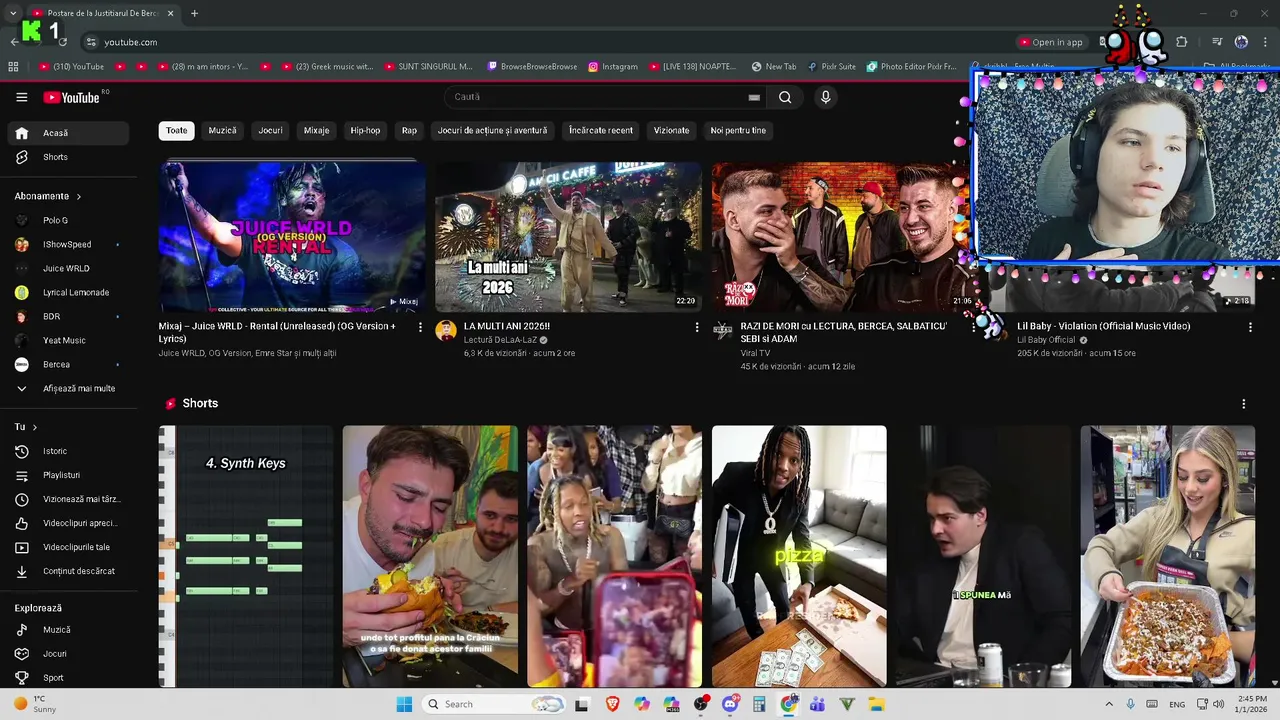This screenshot has width=1280, height=720.
Task: Open the Bercea subscription channel
Action: [x=68, y=364]
